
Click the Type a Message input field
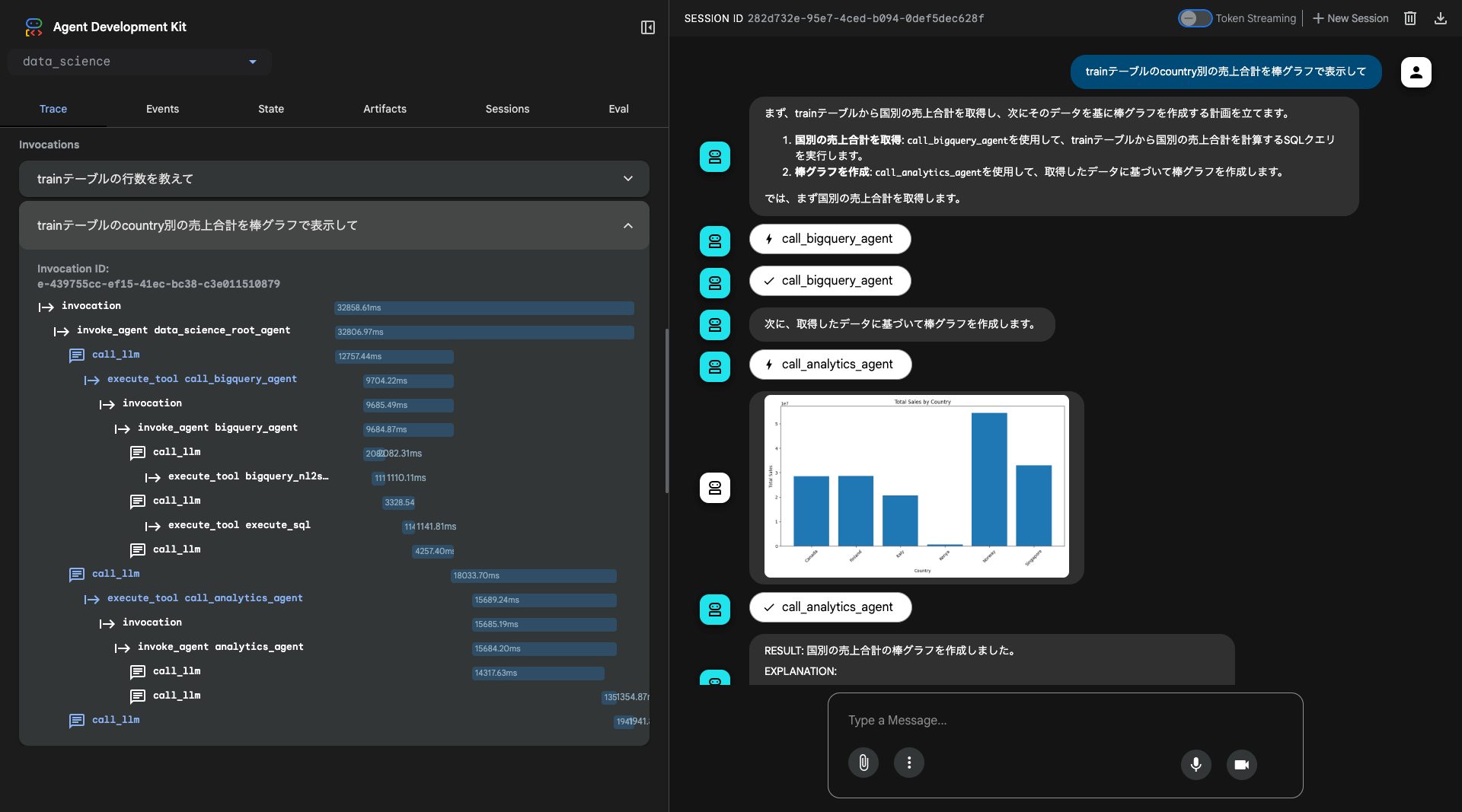(x=1065, y=720)
